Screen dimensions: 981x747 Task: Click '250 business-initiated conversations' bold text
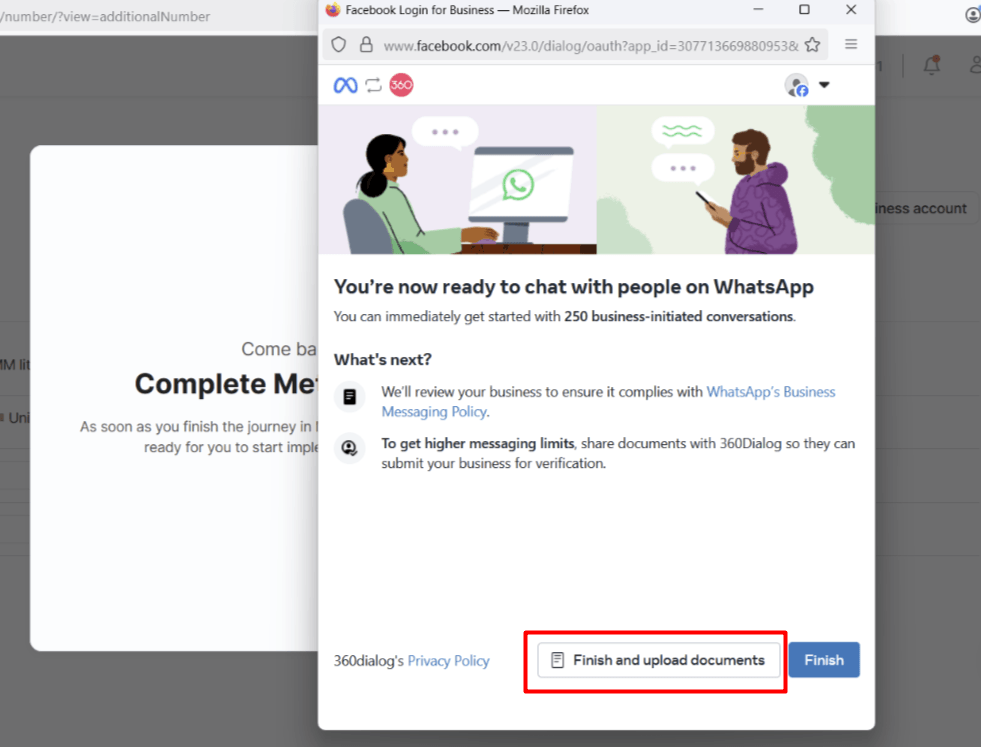tap(679, 317)
